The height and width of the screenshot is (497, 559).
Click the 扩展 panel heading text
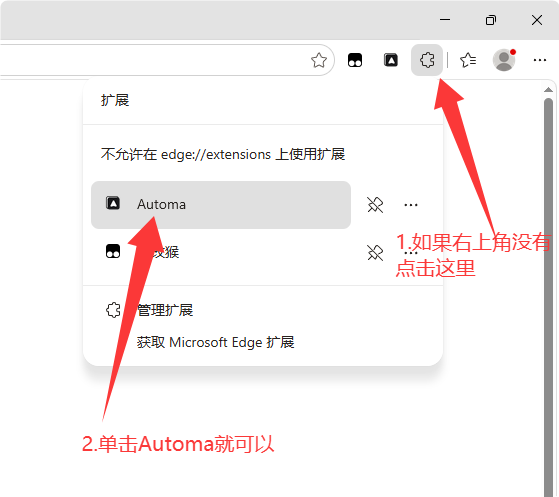click(x=115, y=100)
